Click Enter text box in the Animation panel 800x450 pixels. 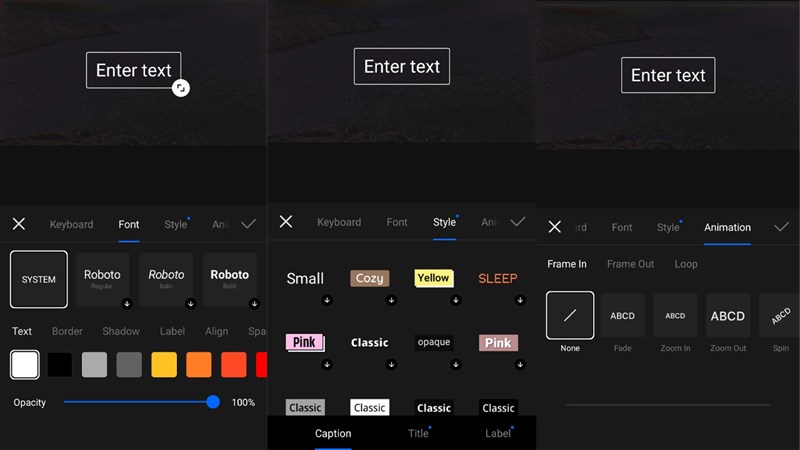668,75
